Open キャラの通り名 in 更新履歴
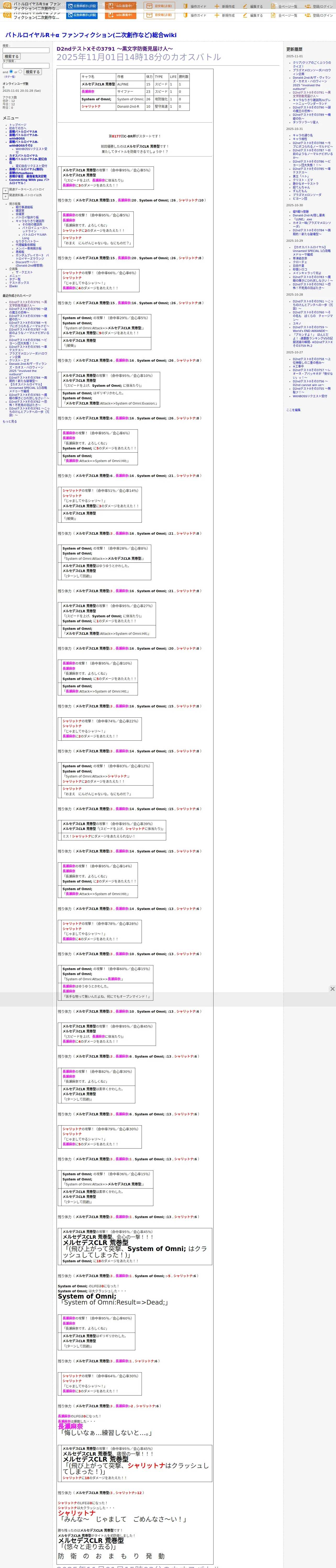The width and height of the screenshot is (336, 1568). [303, 135]
